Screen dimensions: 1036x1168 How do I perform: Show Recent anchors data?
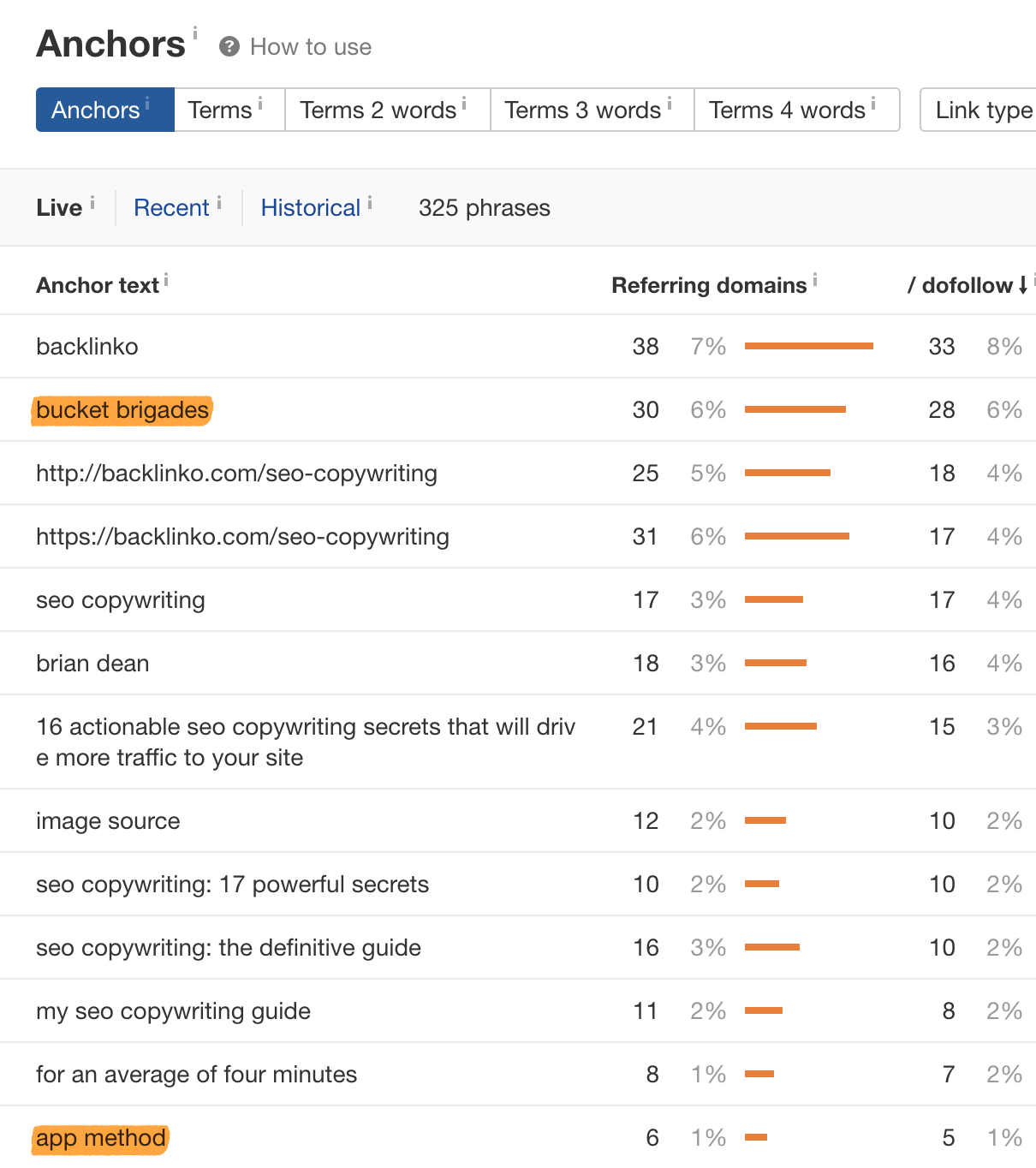pos(171,208)
